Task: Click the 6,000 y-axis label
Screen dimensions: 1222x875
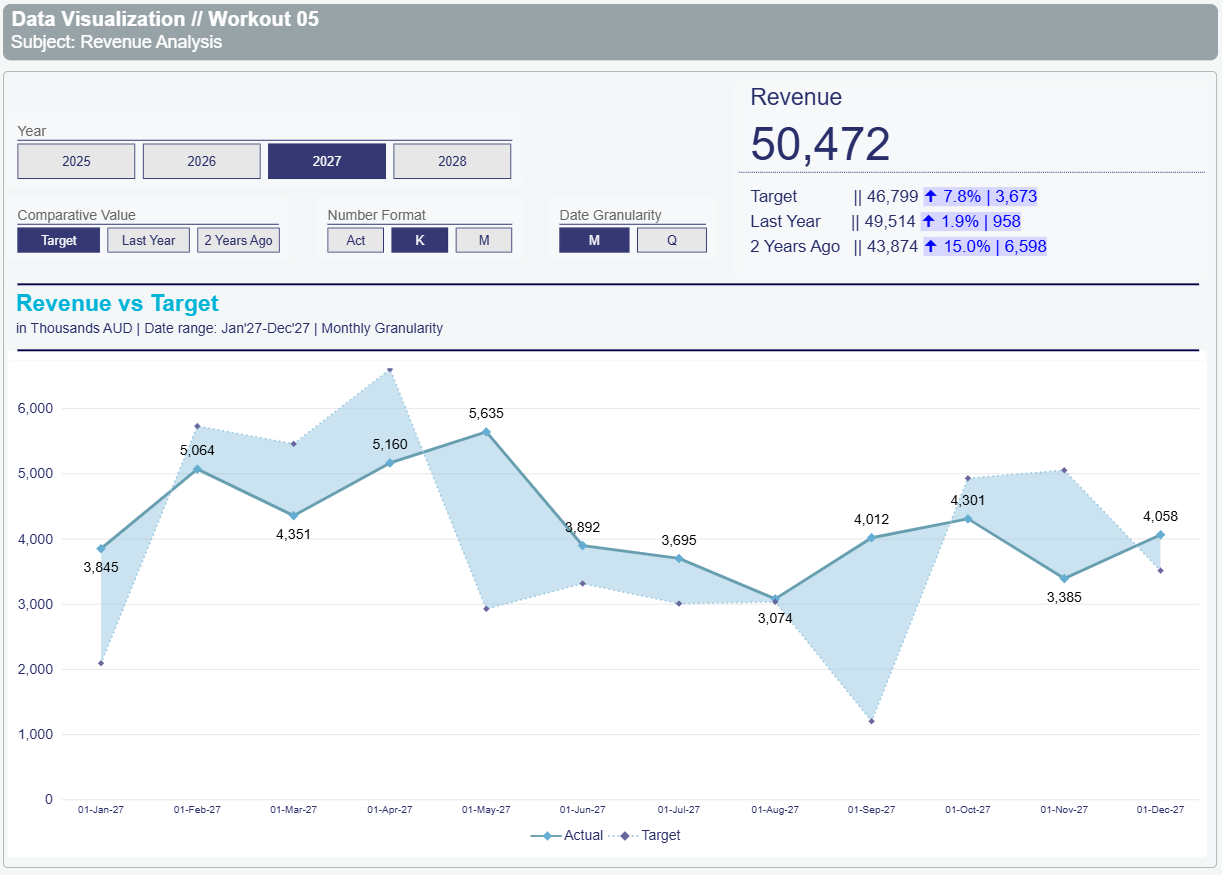Action: point(36,408)
